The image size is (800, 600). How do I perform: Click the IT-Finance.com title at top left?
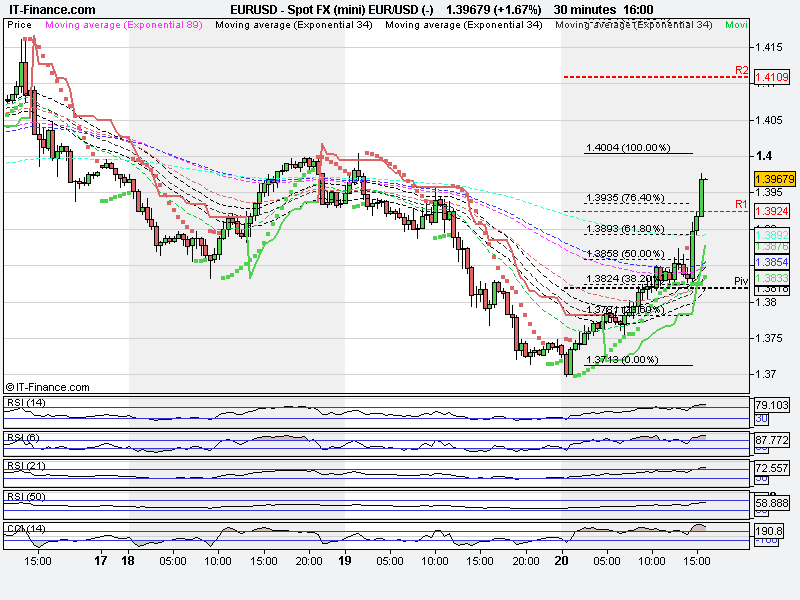(52, 10)
